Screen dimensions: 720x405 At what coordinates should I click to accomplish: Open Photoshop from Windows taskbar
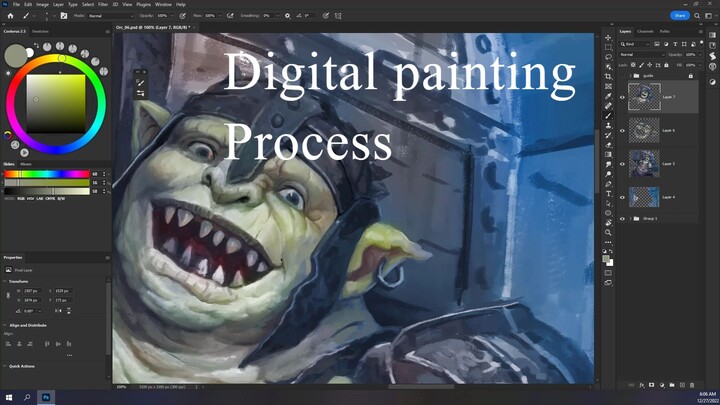(x=46, y=397)
